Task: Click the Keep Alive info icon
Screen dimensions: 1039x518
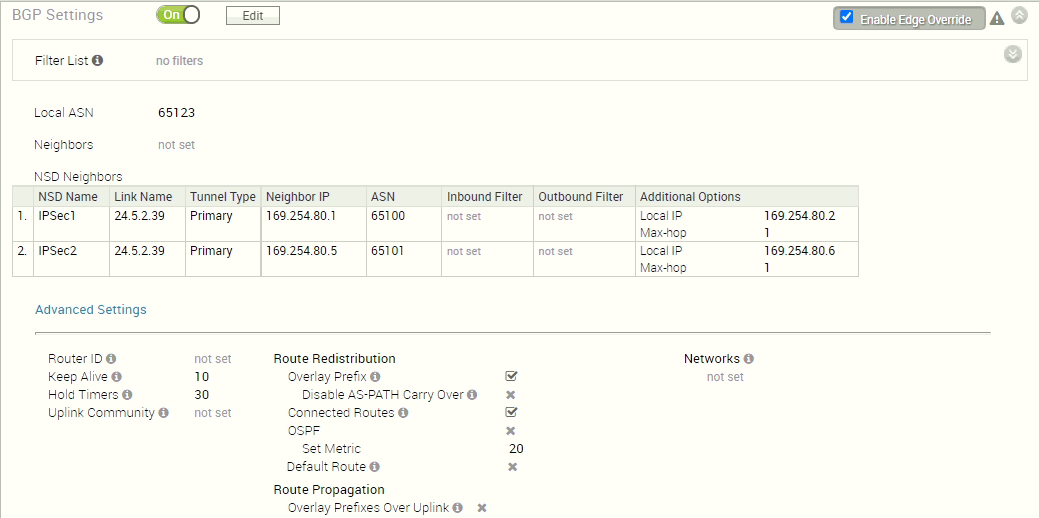Action: pyautogui.click(x=117, y=377)
